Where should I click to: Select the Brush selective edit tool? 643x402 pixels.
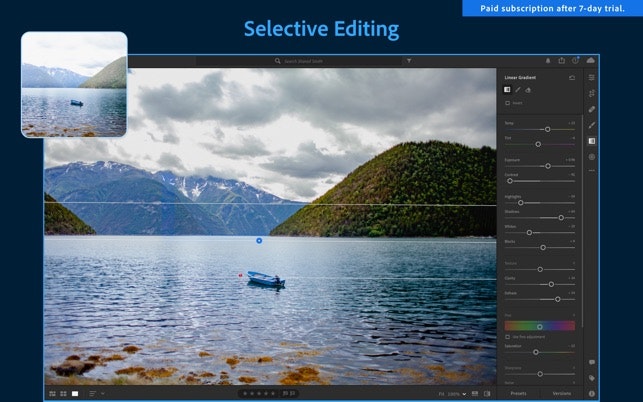(591, 125)
